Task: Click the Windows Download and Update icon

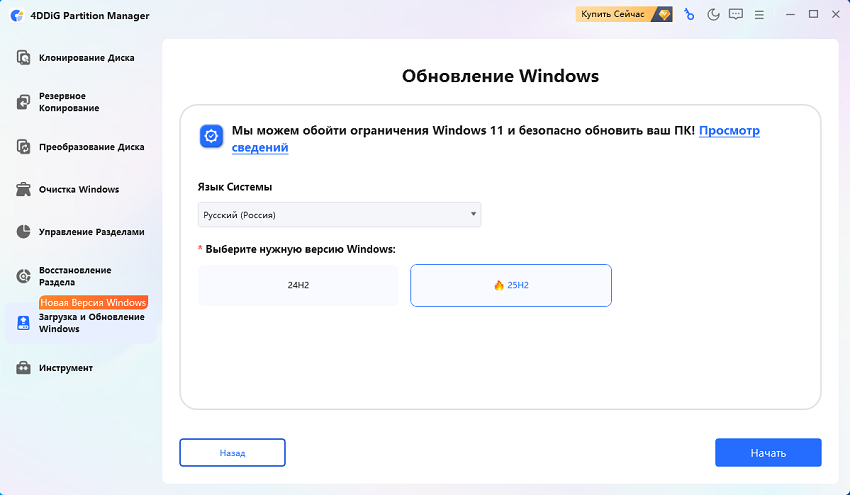Action: click(23, 323)
